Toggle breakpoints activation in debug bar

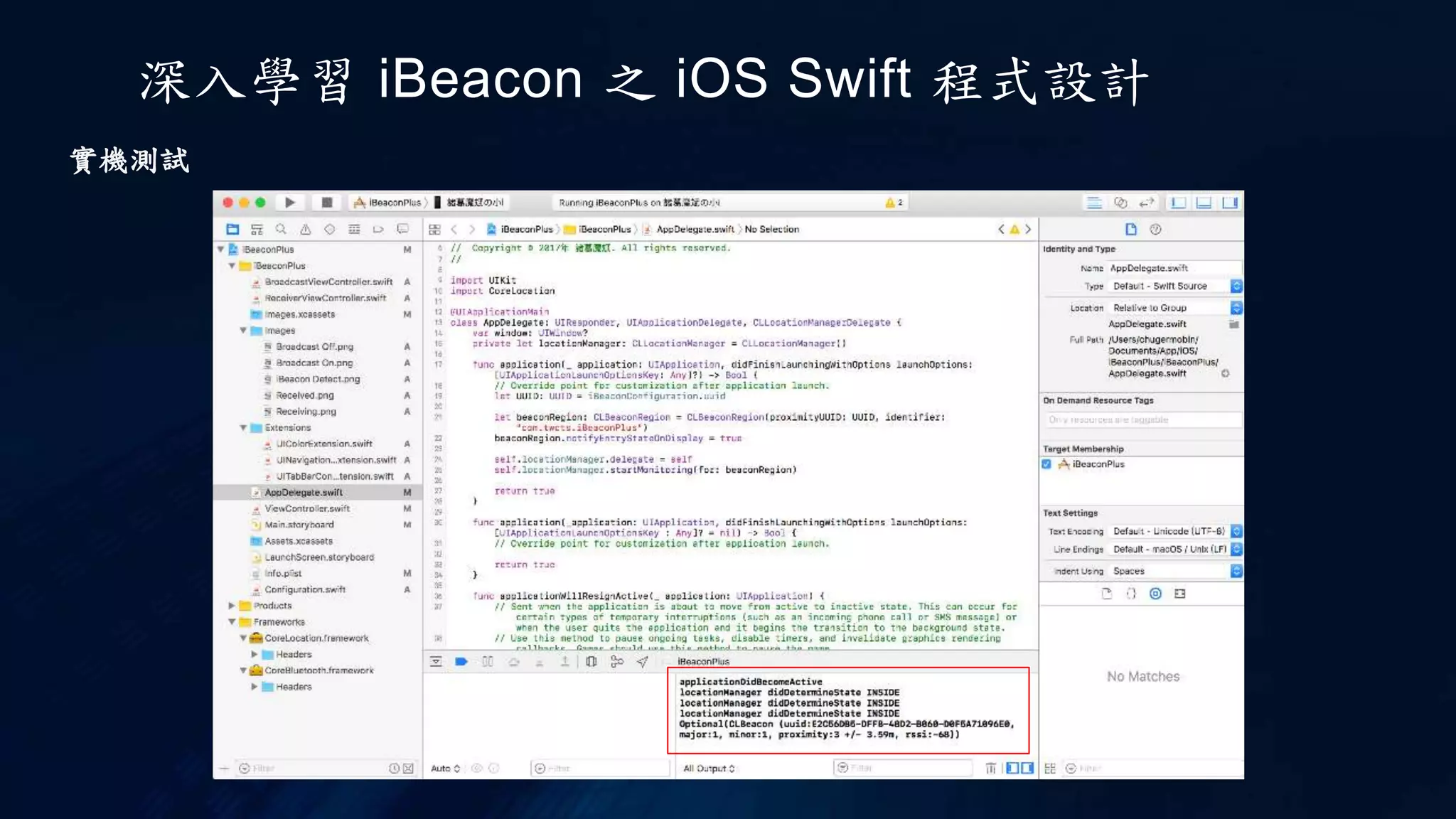click(x=461, y=661)
